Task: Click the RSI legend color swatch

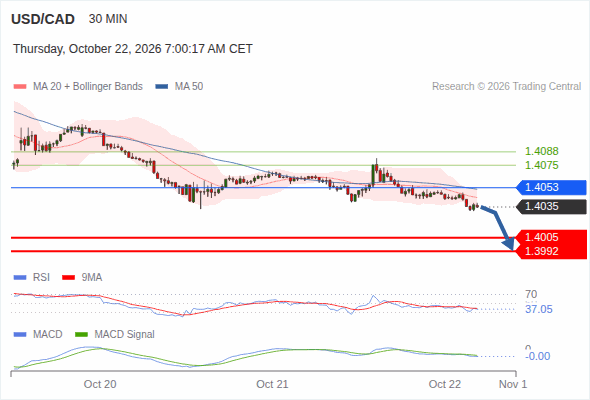Action: 20,278
